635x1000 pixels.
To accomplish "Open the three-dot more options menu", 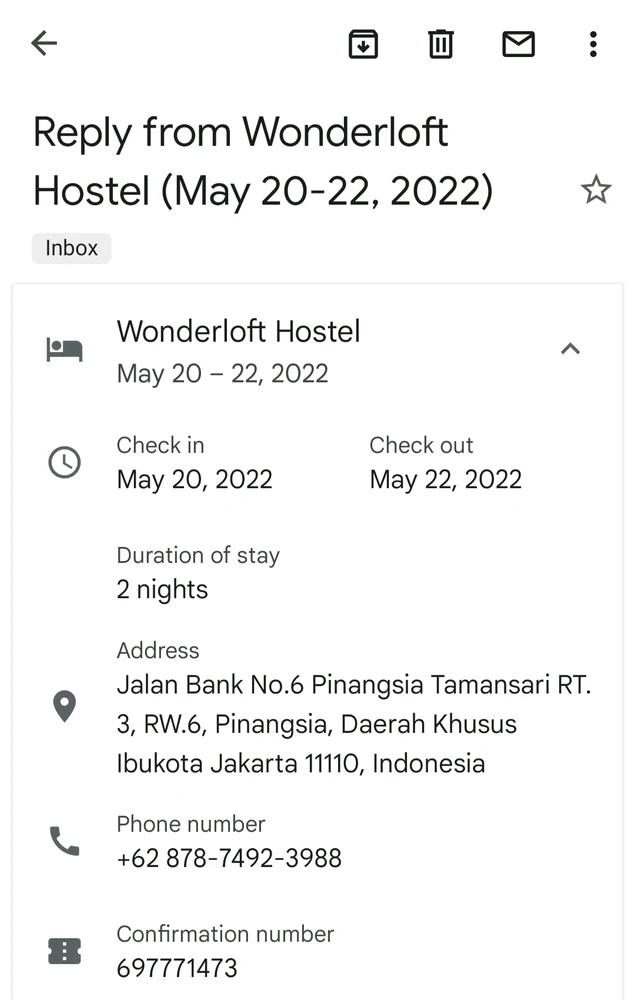I will (593, 44).
